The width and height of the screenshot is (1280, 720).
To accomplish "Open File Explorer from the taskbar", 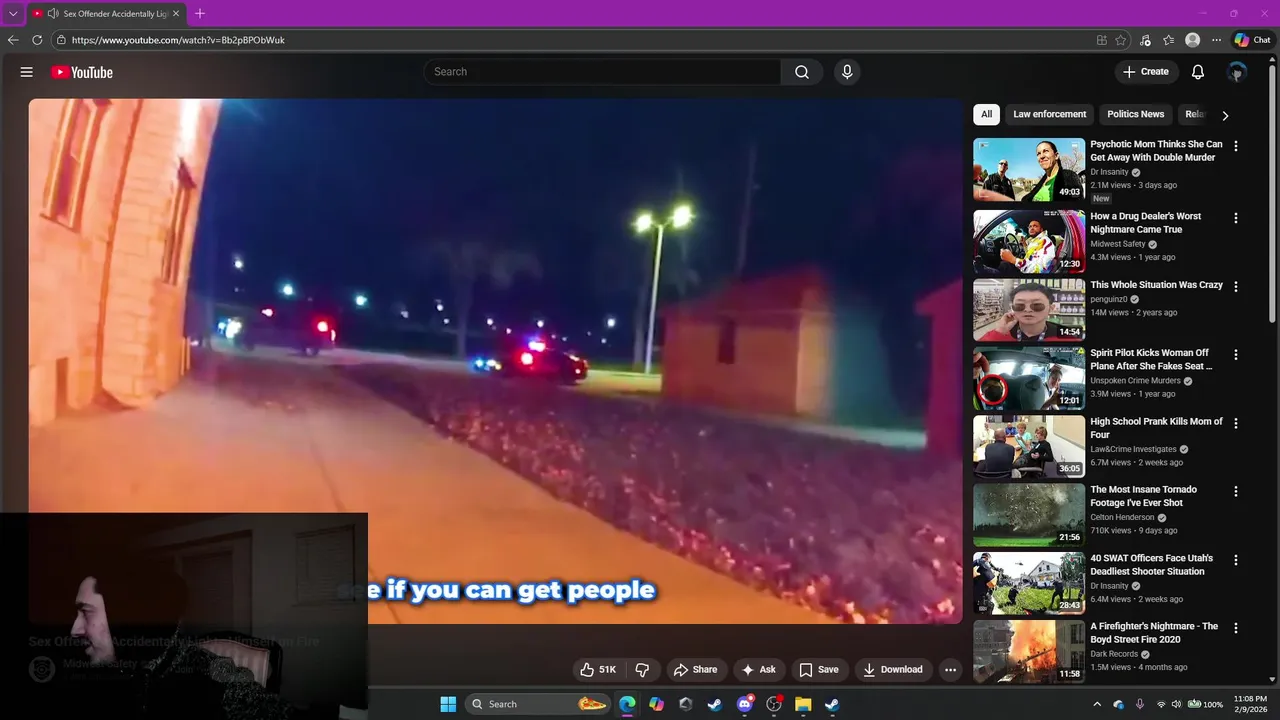I will pos(803,704).
